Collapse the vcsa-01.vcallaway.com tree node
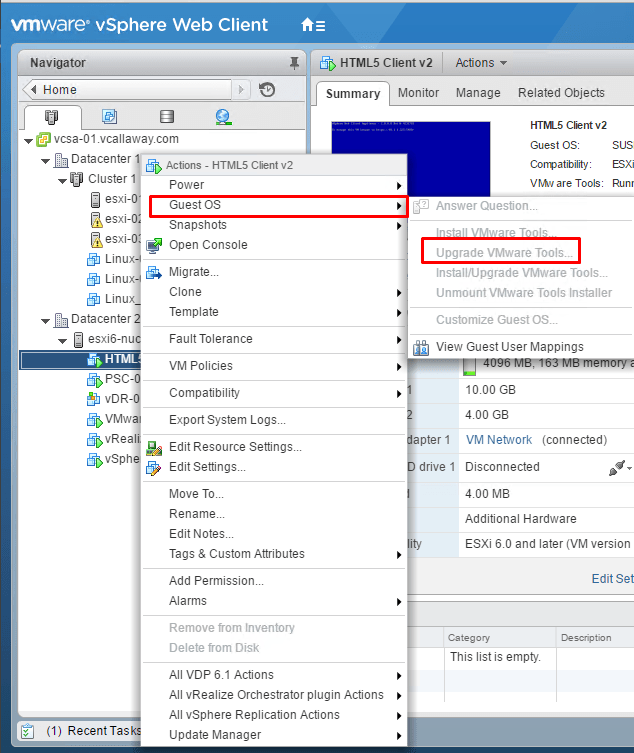634x753 pixels. click(x=28, y=141)
